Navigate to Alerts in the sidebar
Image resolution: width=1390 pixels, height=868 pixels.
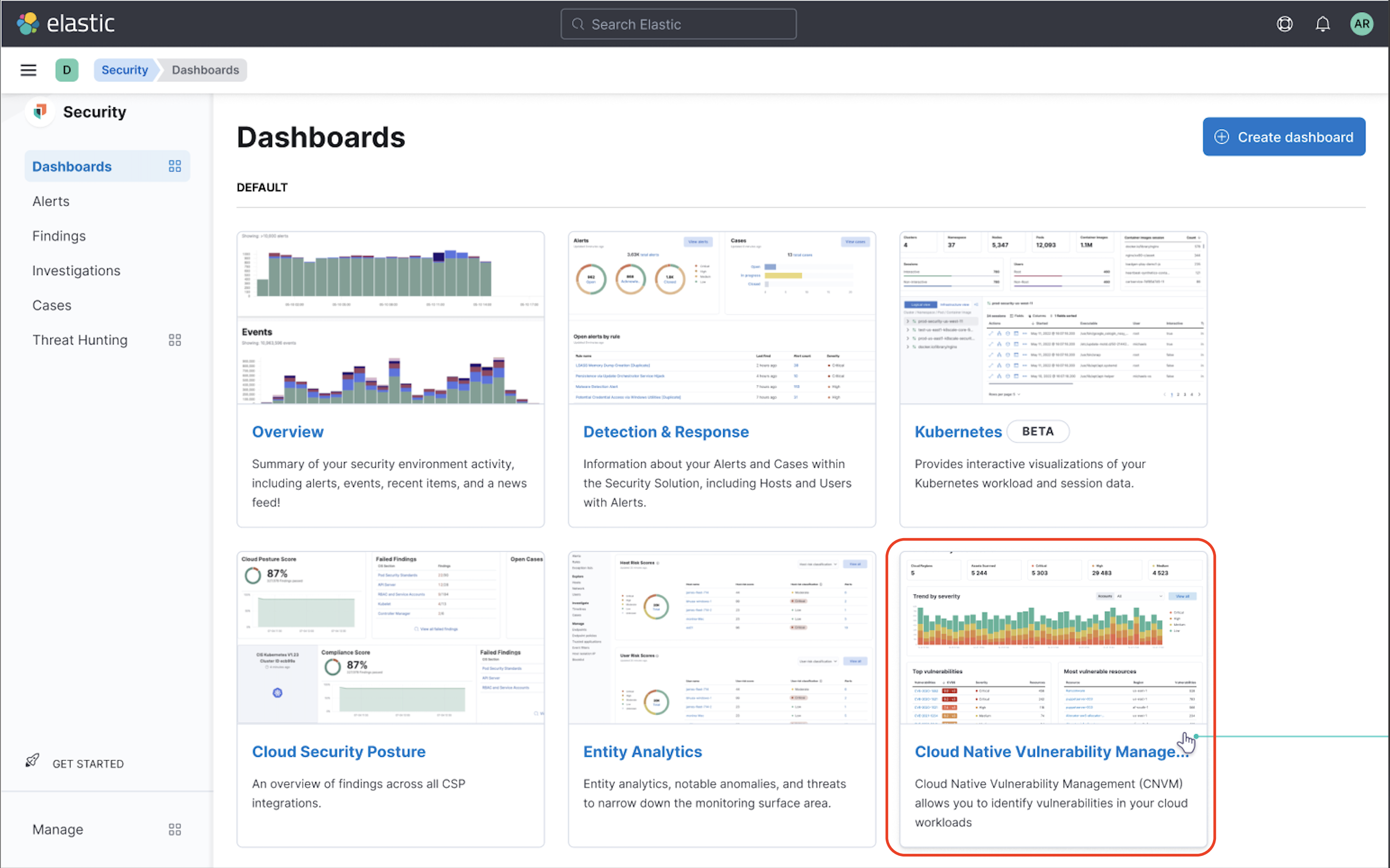[x=50, y=201]
